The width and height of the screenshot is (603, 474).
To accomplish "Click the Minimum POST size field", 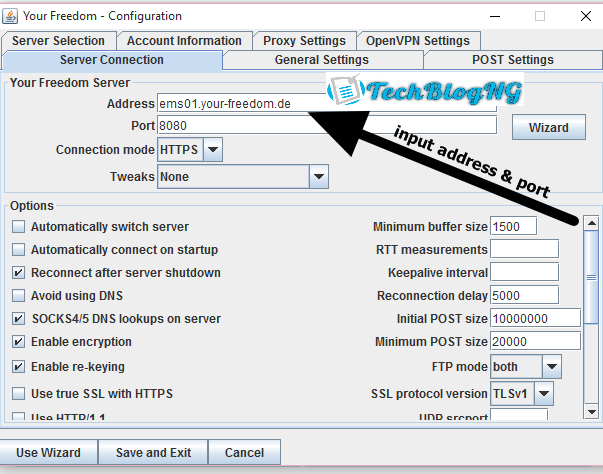I will pos(535,341).
